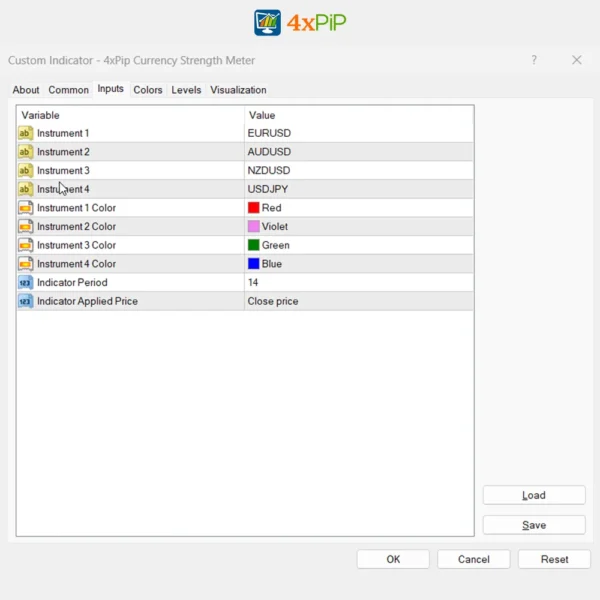
Task: Go to the Levels tab
Action: 186,90
